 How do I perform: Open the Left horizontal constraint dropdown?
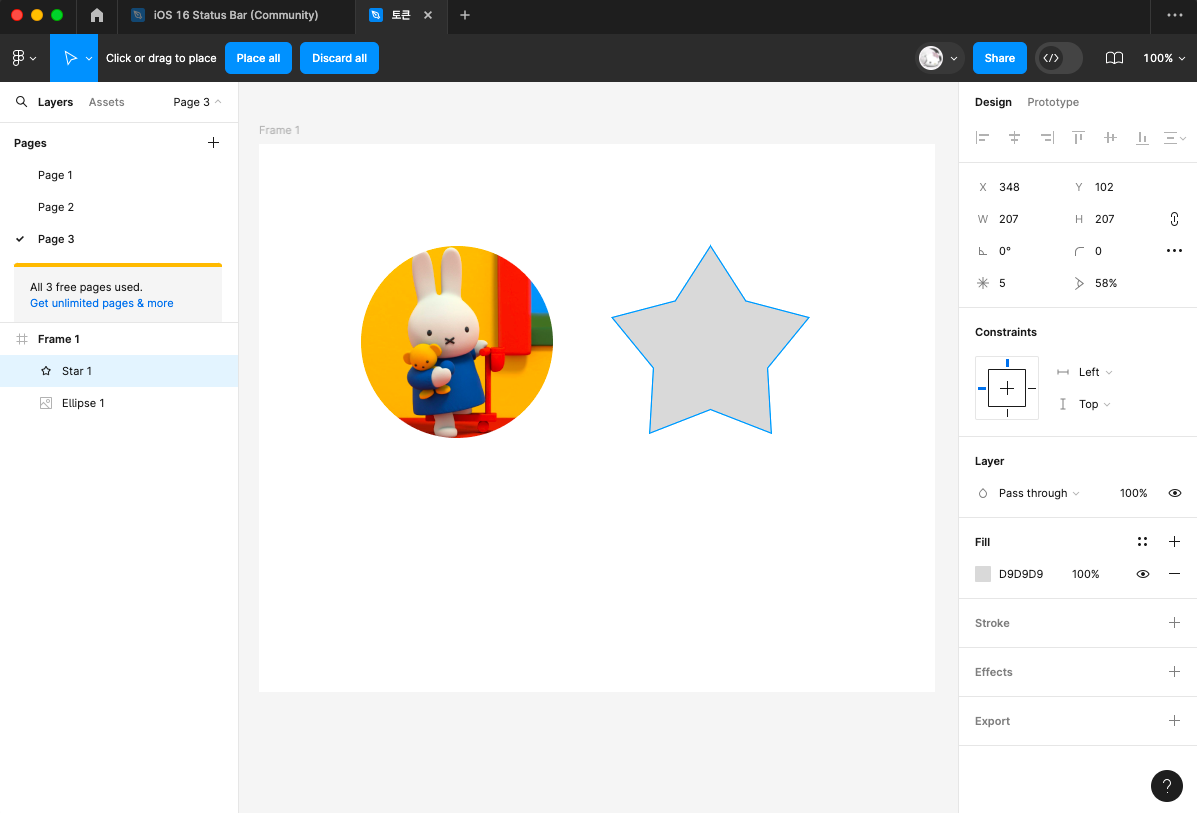tap(1095, 372)
